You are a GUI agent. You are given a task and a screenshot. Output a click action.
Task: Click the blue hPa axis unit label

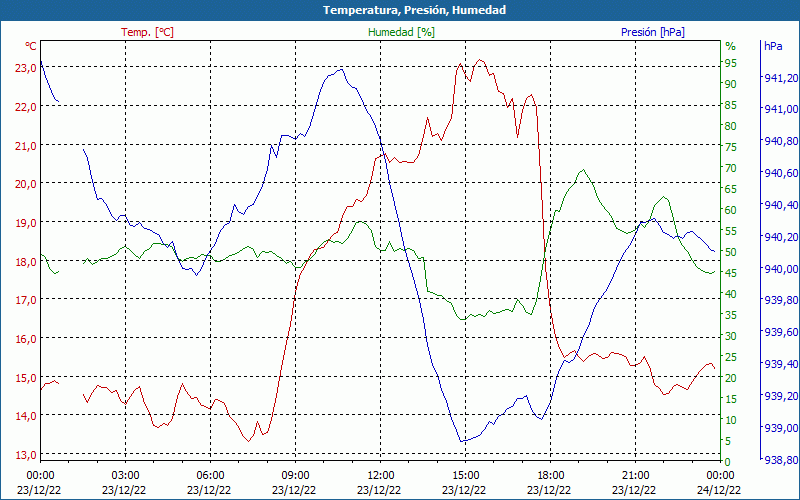point(773,46)
